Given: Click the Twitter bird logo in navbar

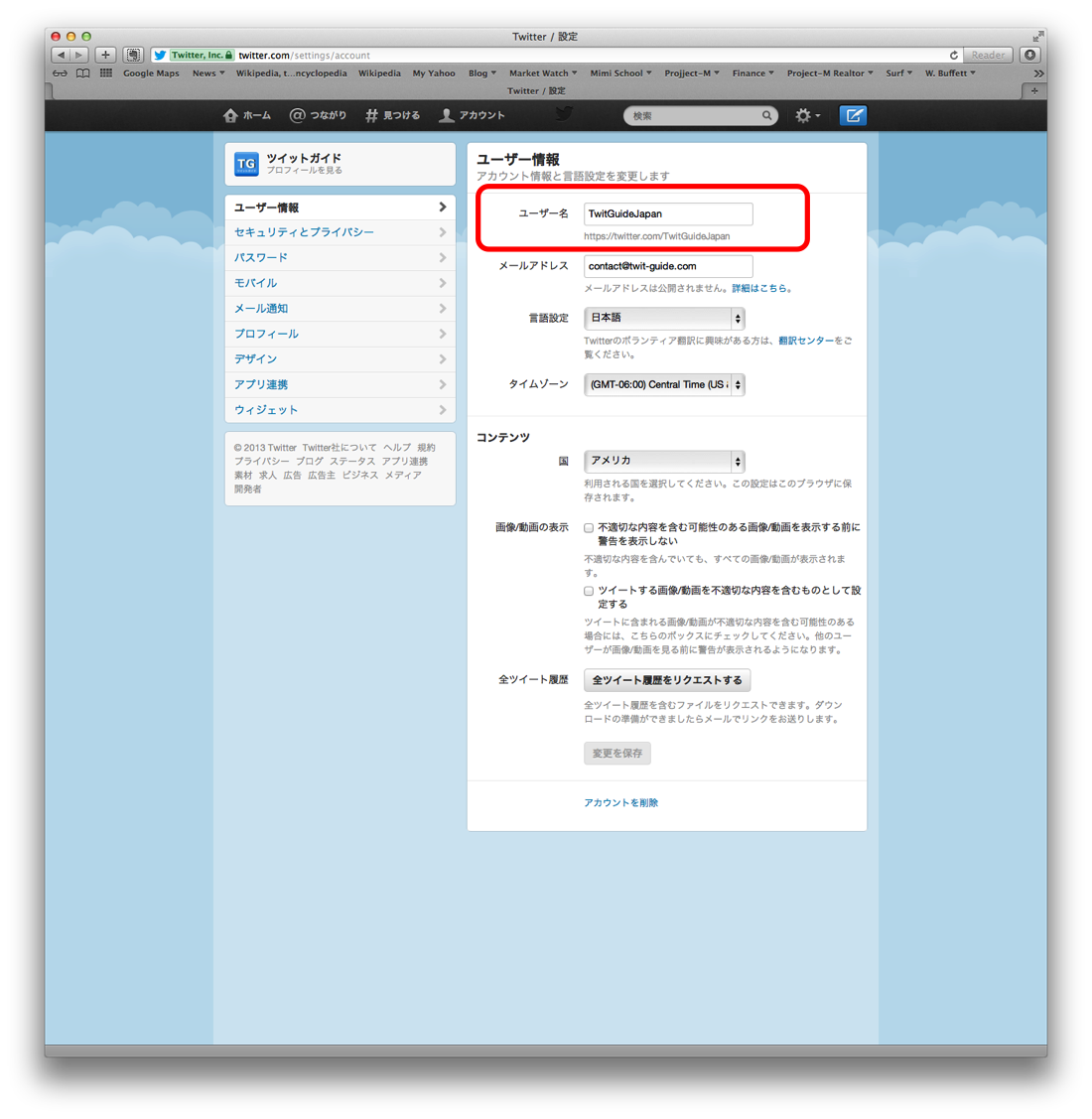Looking at the screenshot, I should click(564, 114).
